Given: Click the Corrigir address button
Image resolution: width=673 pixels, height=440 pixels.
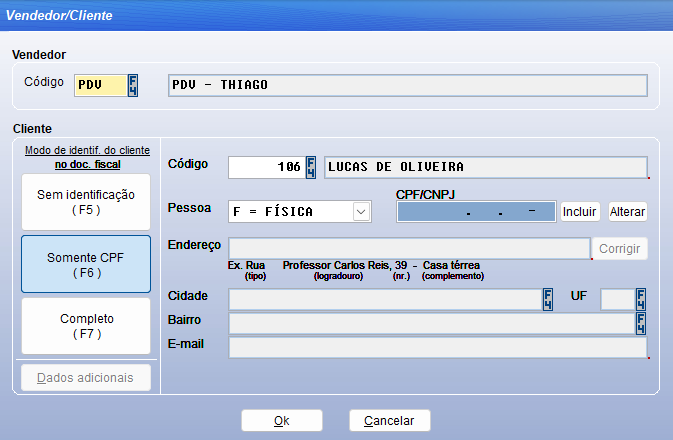Looking at the screenshot, I should [621, 249].
